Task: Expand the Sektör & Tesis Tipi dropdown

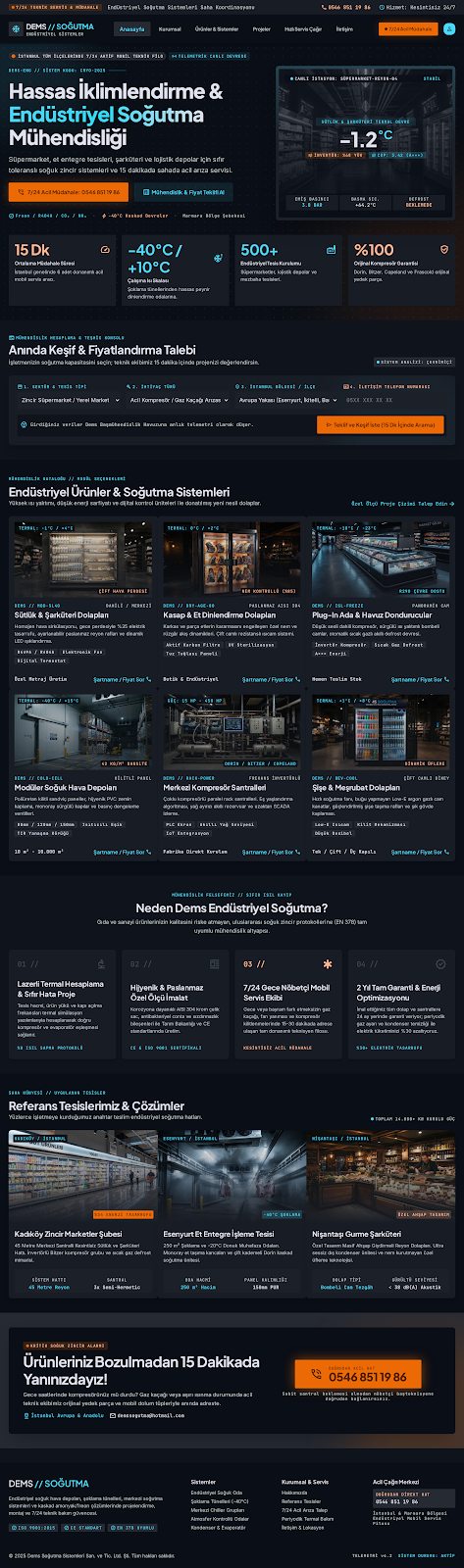Action: (x=70, y=400)
